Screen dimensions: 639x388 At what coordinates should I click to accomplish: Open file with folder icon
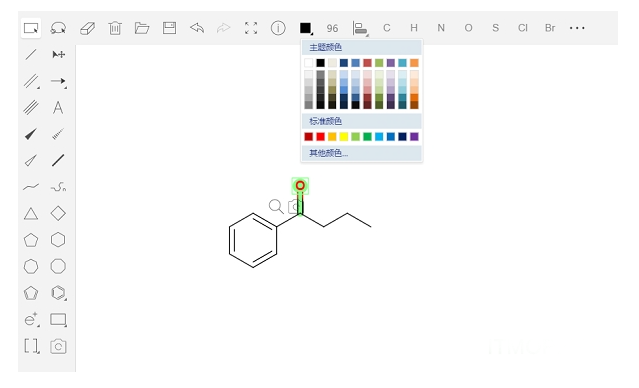142,28
